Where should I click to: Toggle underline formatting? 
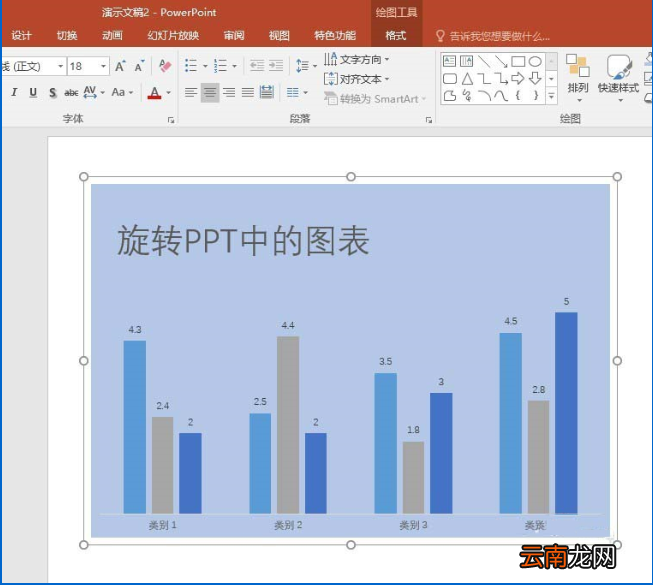33,92
